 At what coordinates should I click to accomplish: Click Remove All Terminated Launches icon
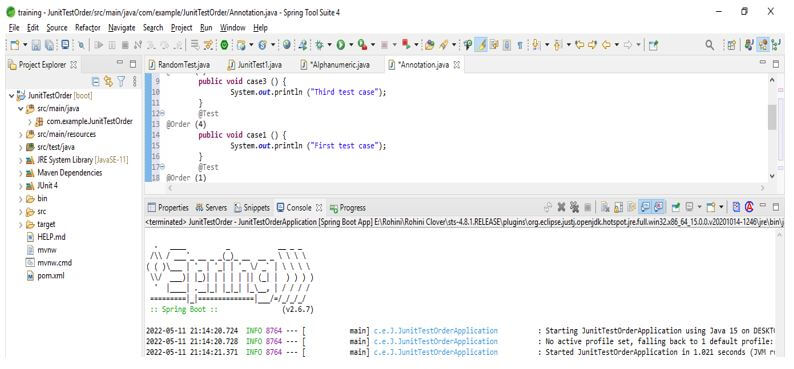point(574,207)
